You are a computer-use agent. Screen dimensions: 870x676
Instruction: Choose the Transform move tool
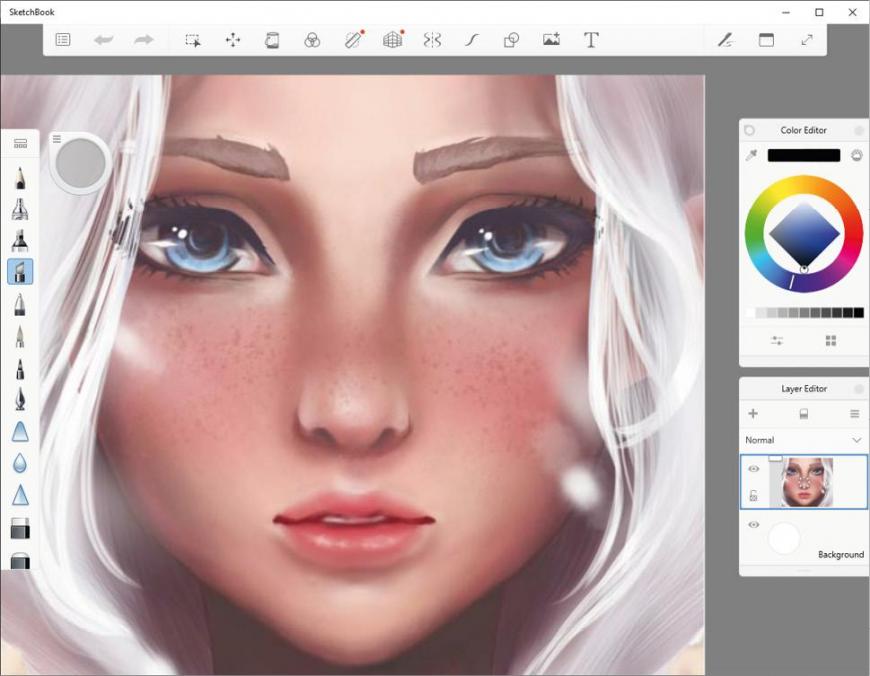point(233,40)
